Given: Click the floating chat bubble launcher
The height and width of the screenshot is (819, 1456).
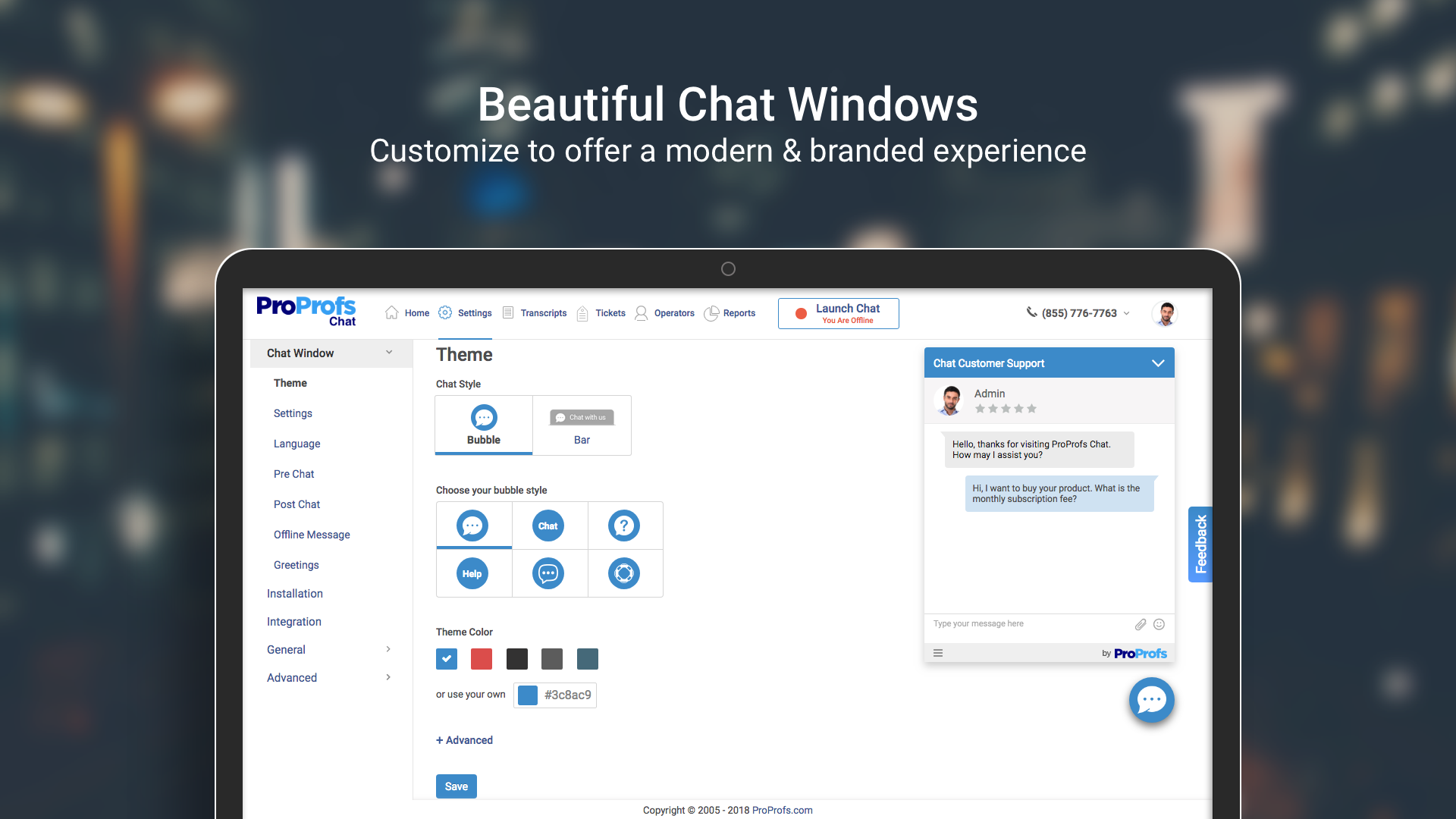Looking at the screenshot, I should click(x=1151, y=700).
